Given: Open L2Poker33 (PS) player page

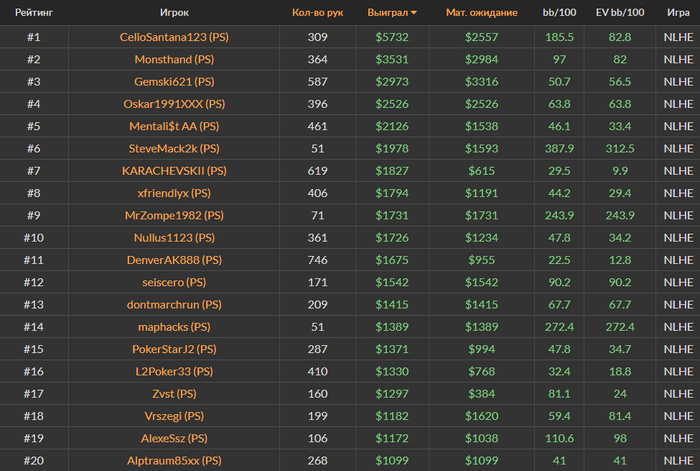Looking at the screenshot, I should pyautogui.click(x=174, y=371).
